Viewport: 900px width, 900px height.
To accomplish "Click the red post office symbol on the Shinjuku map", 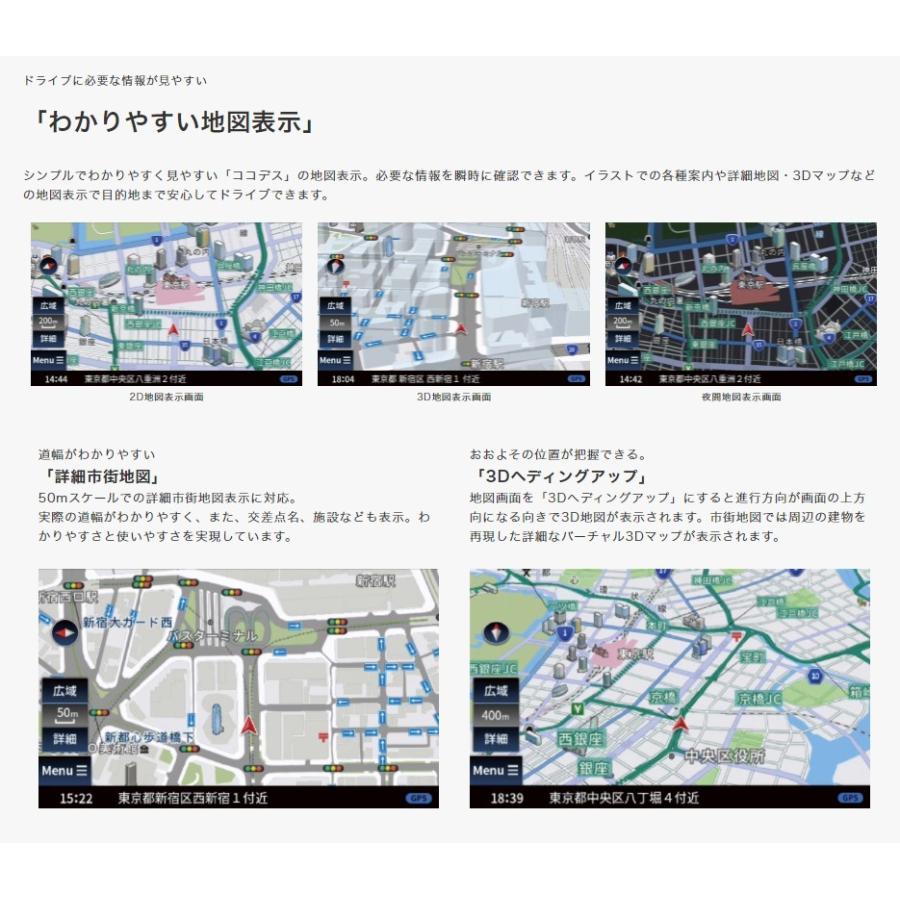I will point(322,735).
